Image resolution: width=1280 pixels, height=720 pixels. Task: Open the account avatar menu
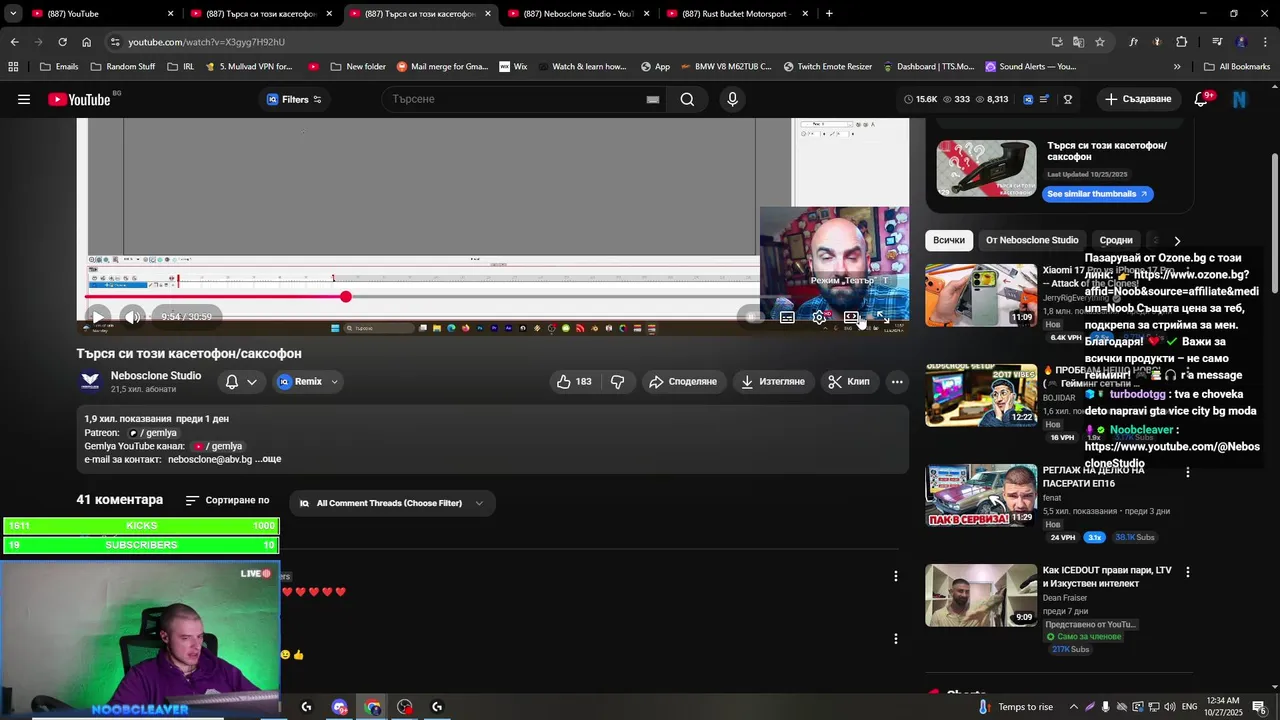coord(1240,99)
